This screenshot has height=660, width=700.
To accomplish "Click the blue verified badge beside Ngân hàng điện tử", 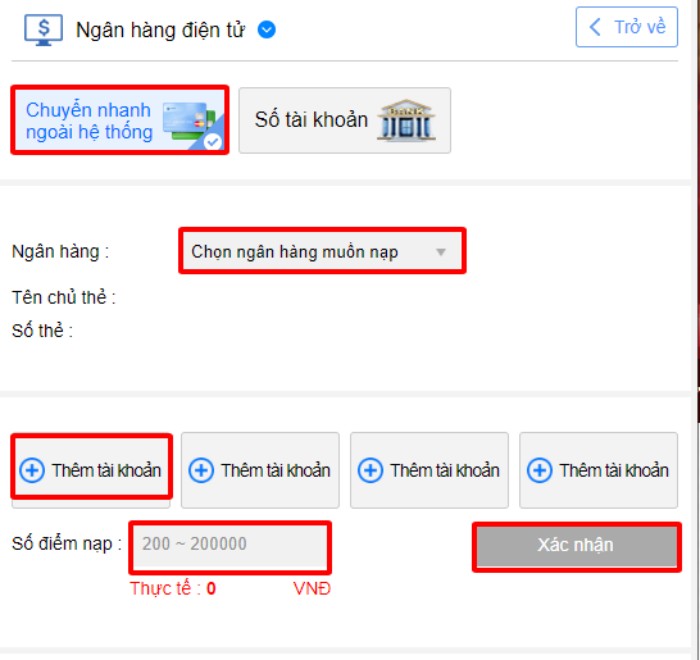I will 266,30.
